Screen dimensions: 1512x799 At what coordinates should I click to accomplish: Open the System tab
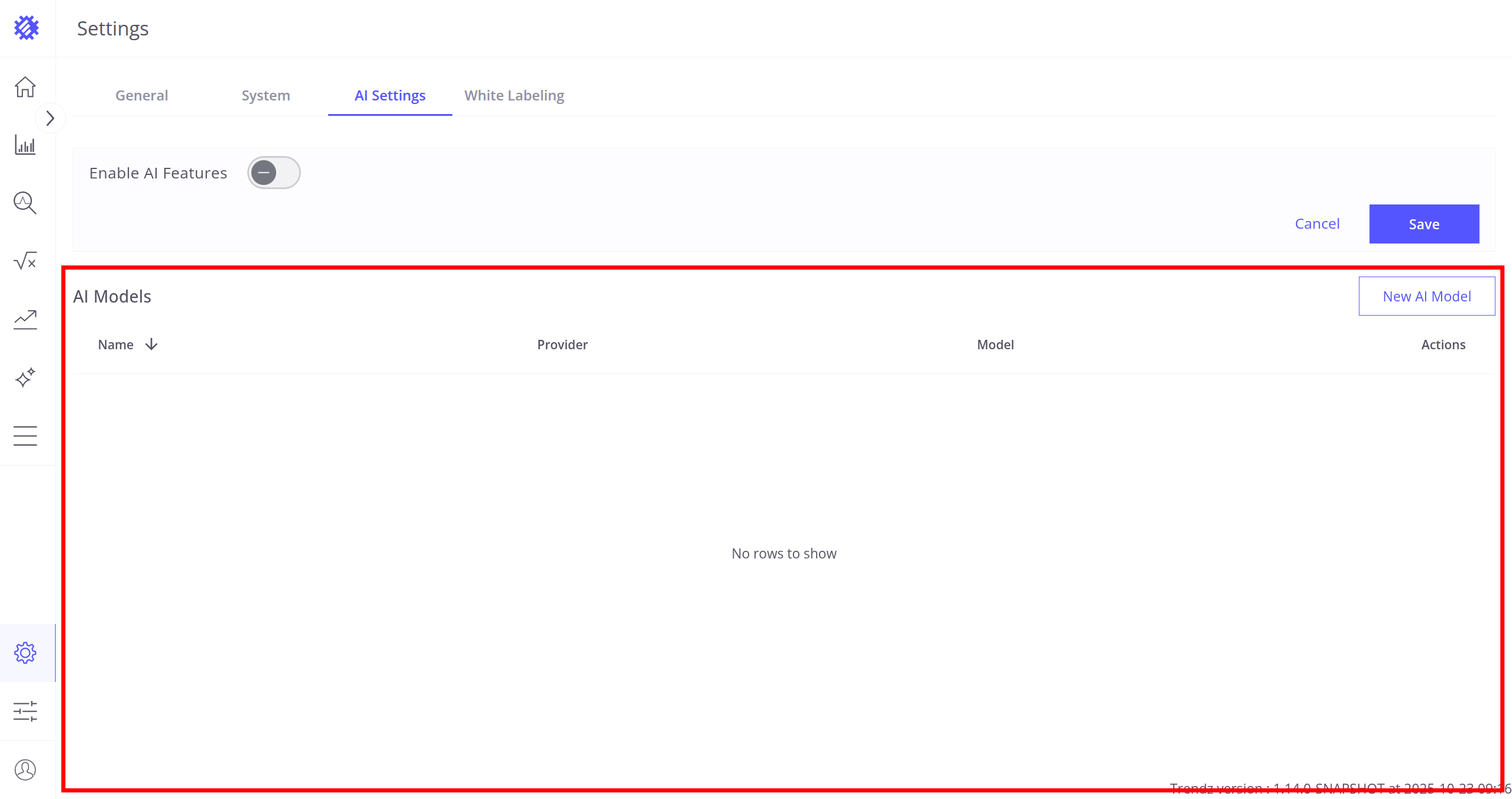(266, 96)
